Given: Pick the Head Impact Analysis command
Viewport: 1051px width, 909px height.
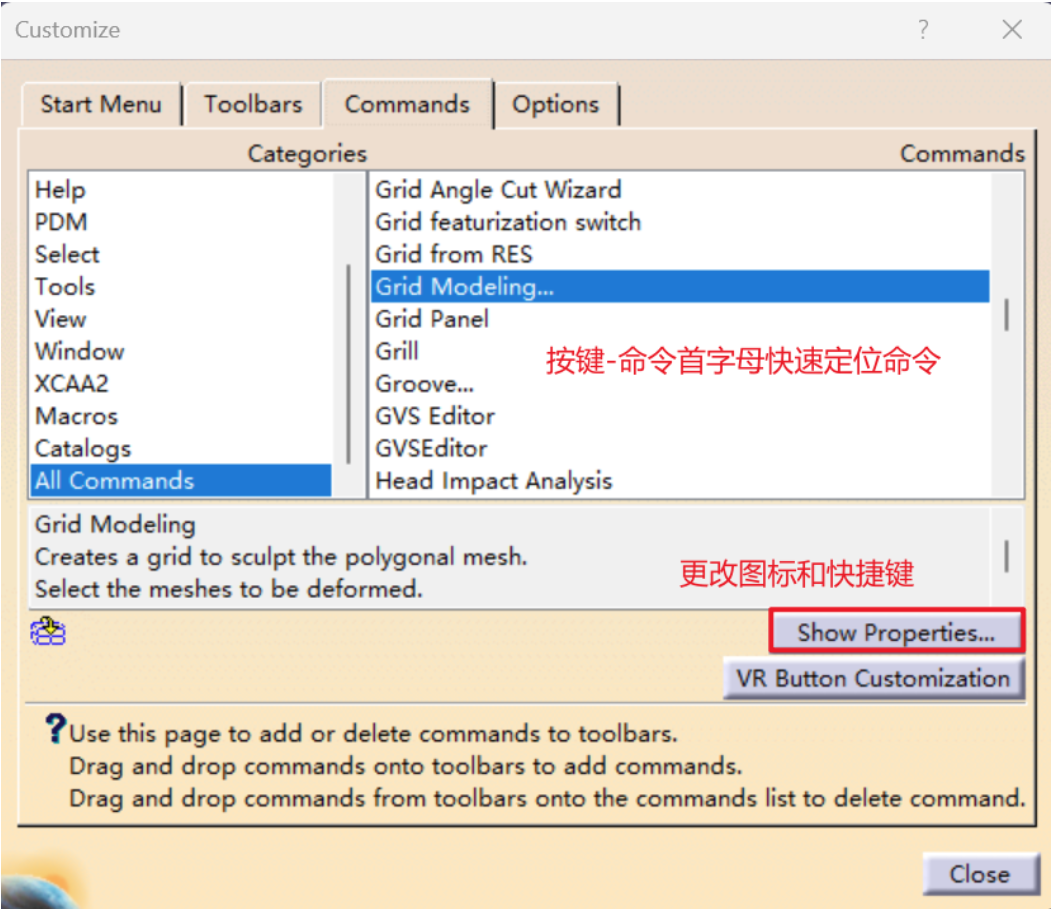Looking at the screenshot, I should pyautogui.click(x=680, y=481).
